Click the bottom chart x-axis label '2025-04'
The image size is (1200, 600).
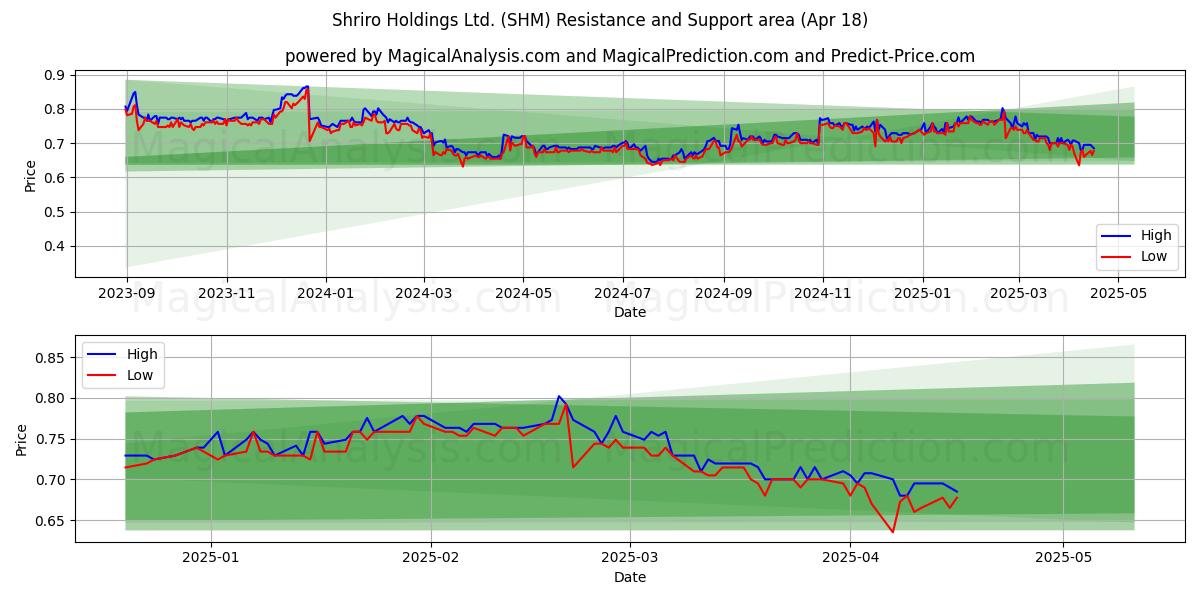coord(851,559)
